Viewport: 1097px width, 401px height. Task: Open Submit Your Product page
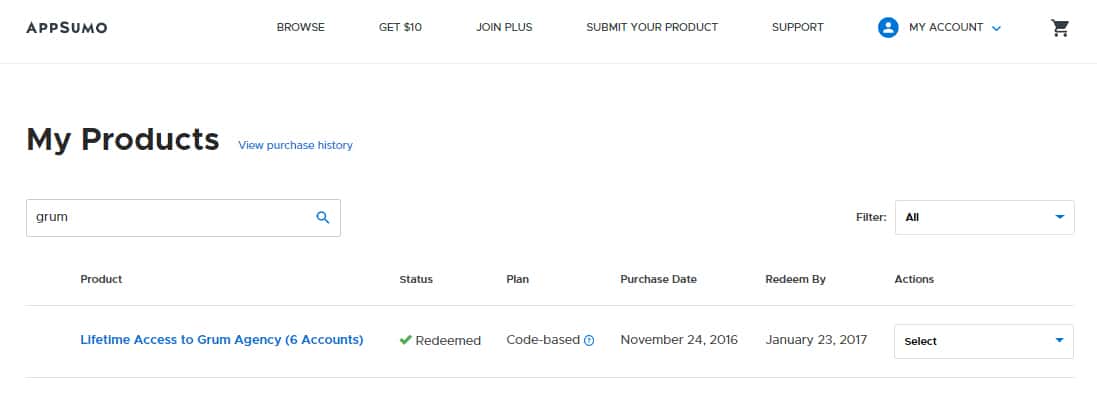[652, 27]
